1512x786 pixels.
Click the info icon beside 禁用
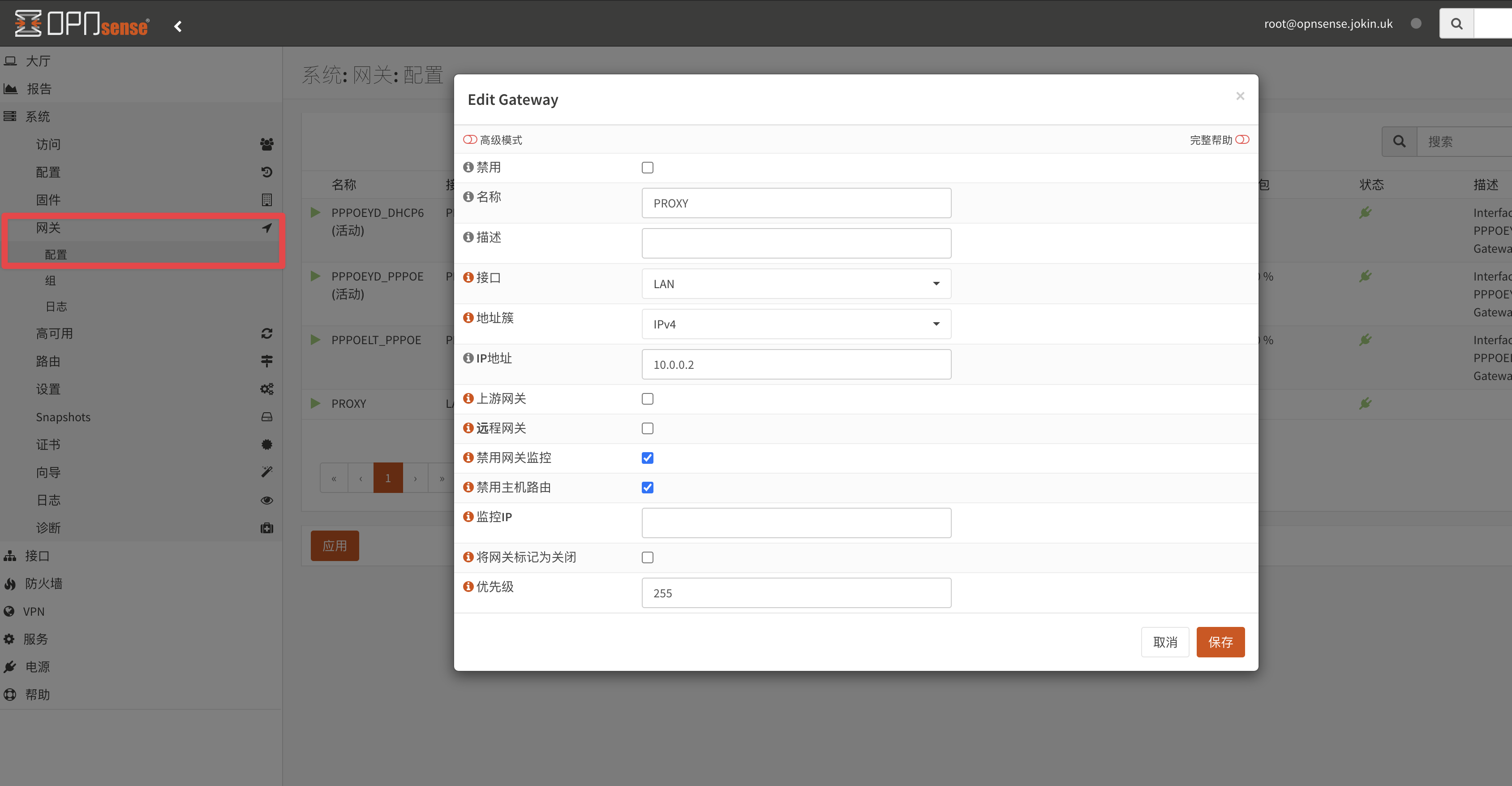point(468,167)
